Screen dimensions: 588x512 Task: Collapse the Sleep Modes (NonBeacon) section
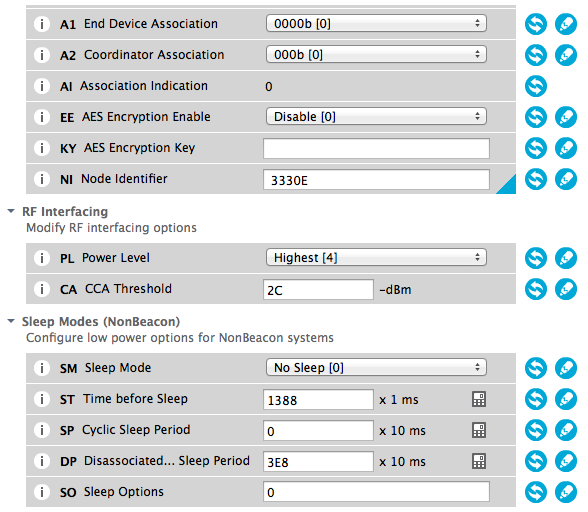(x=11, y=321)
